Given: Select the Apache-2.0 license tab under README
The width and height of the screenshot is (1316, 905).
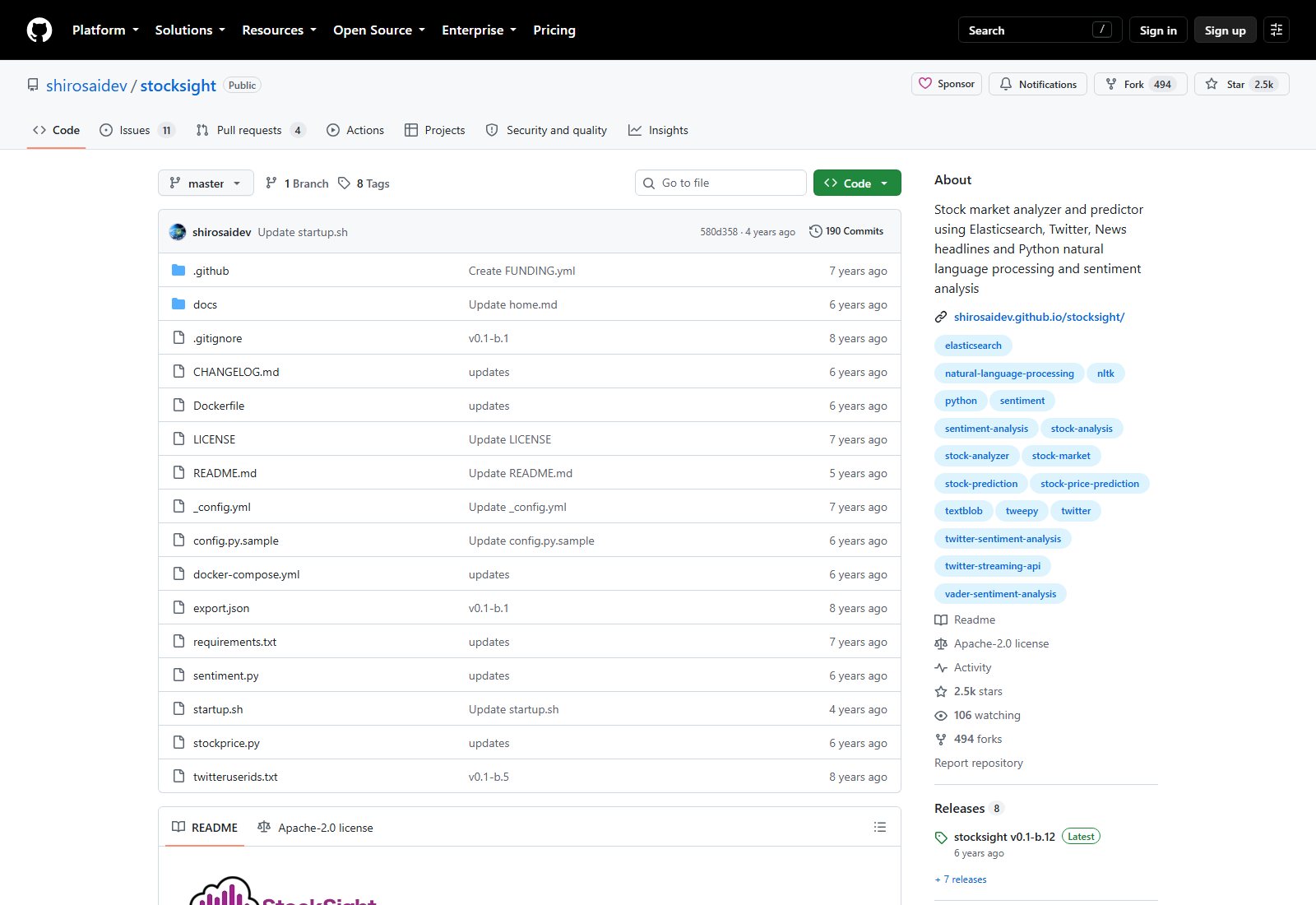Looking at the screenshot, I should coord(315,828).
